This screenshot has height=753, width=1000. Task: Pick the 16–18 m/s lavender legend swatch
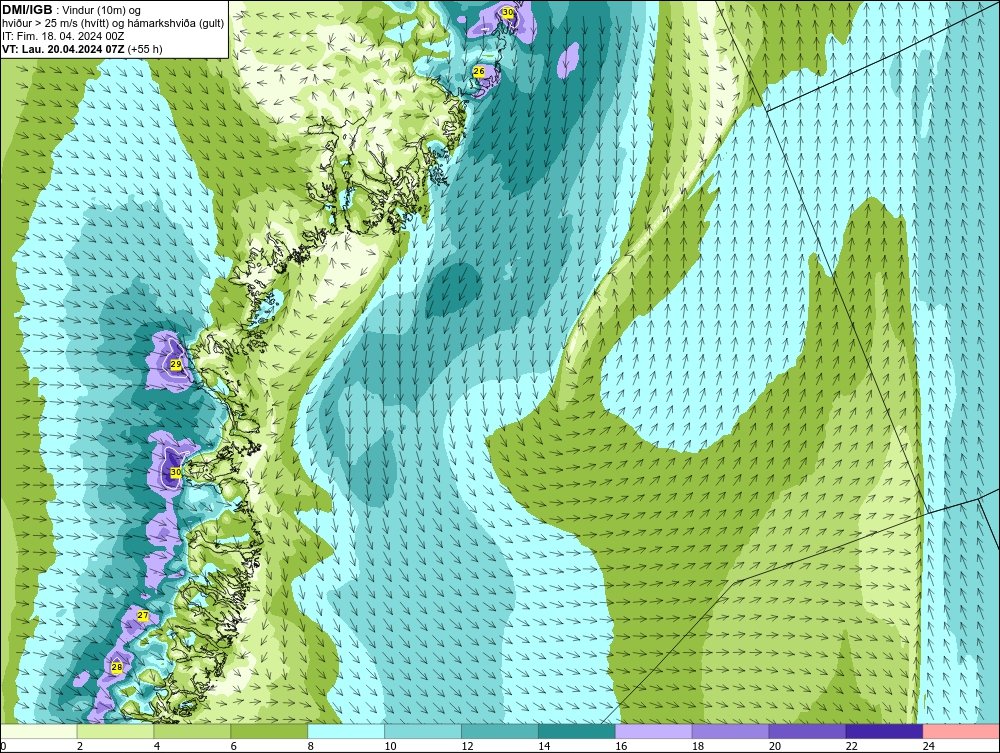pyautogui.click(x=654, y=731)
